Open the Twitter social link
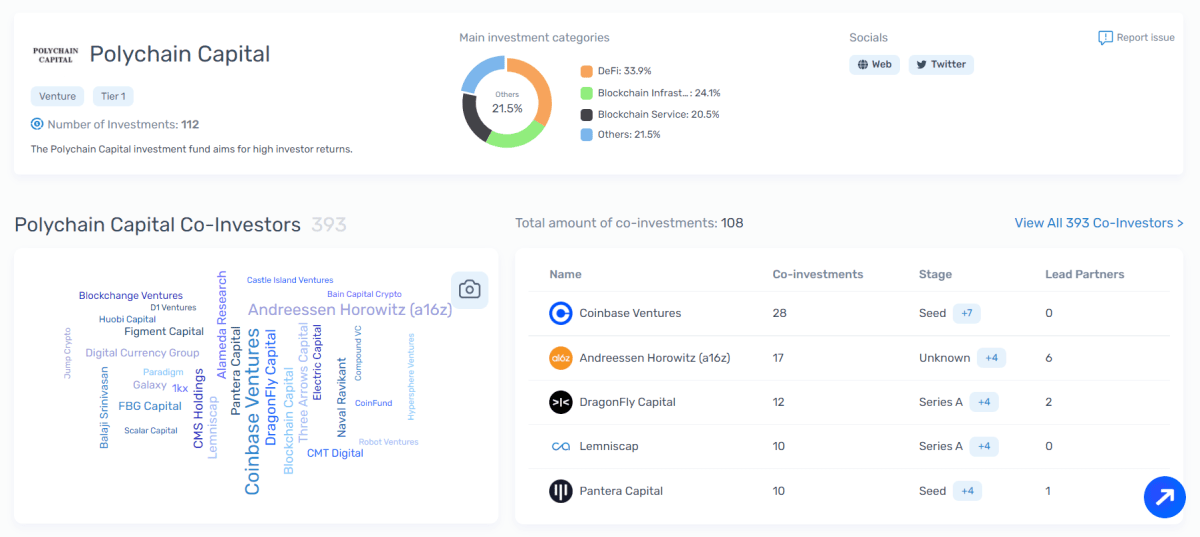Viewport: 1200px width, 537px height. 941,64
